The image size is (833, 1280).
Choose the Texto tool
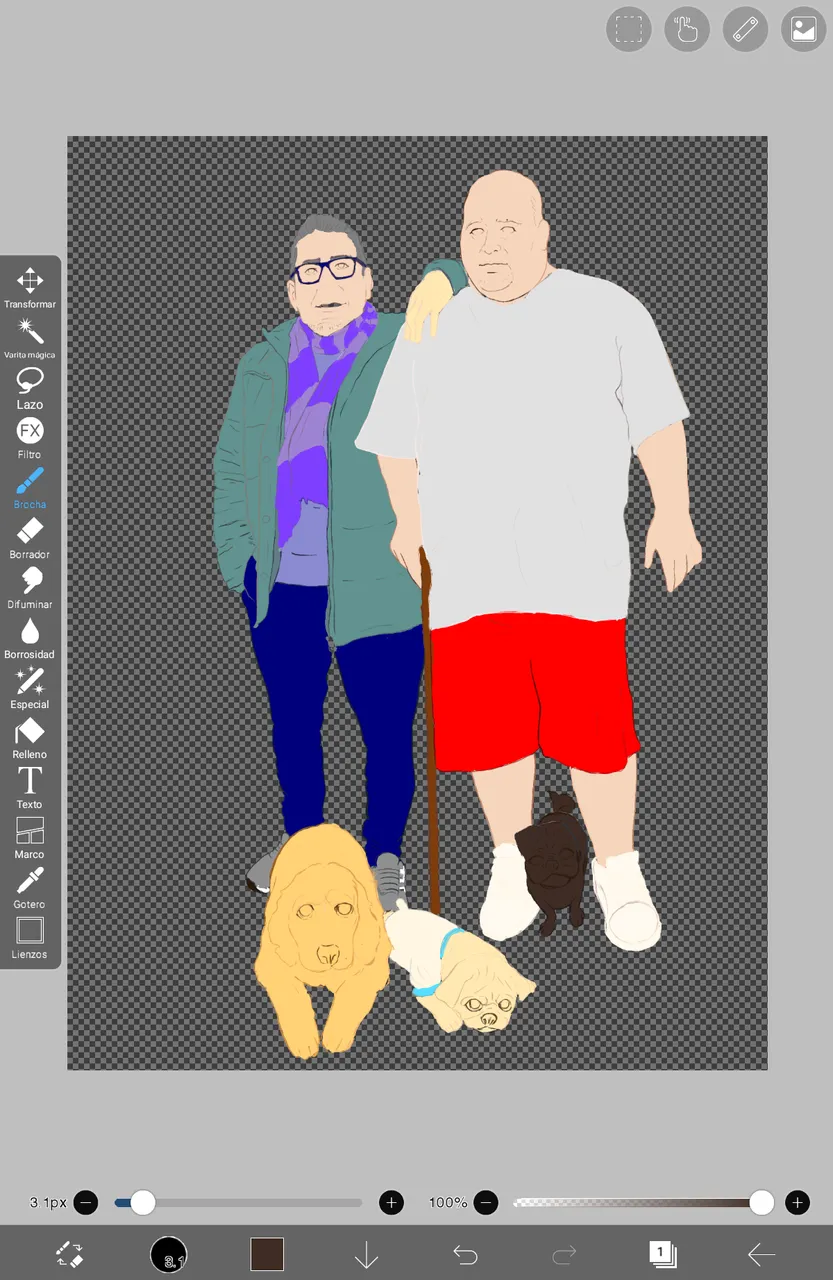point(30,787)
